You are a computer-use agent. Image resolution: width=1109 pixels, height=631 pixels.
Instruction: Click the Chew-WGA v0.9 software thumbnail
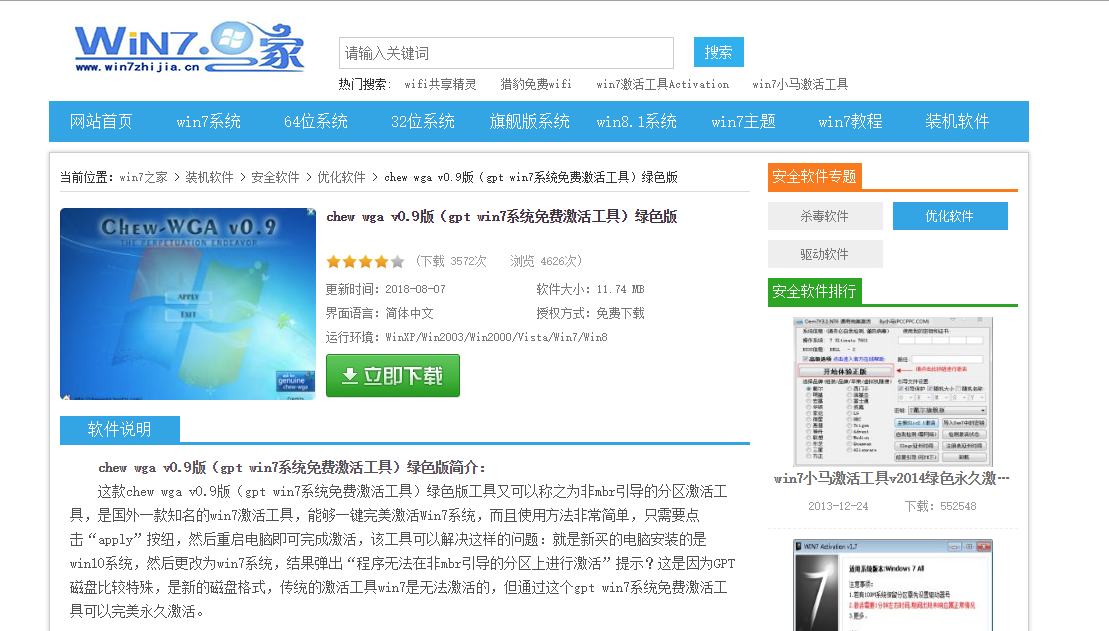(188, 304)
